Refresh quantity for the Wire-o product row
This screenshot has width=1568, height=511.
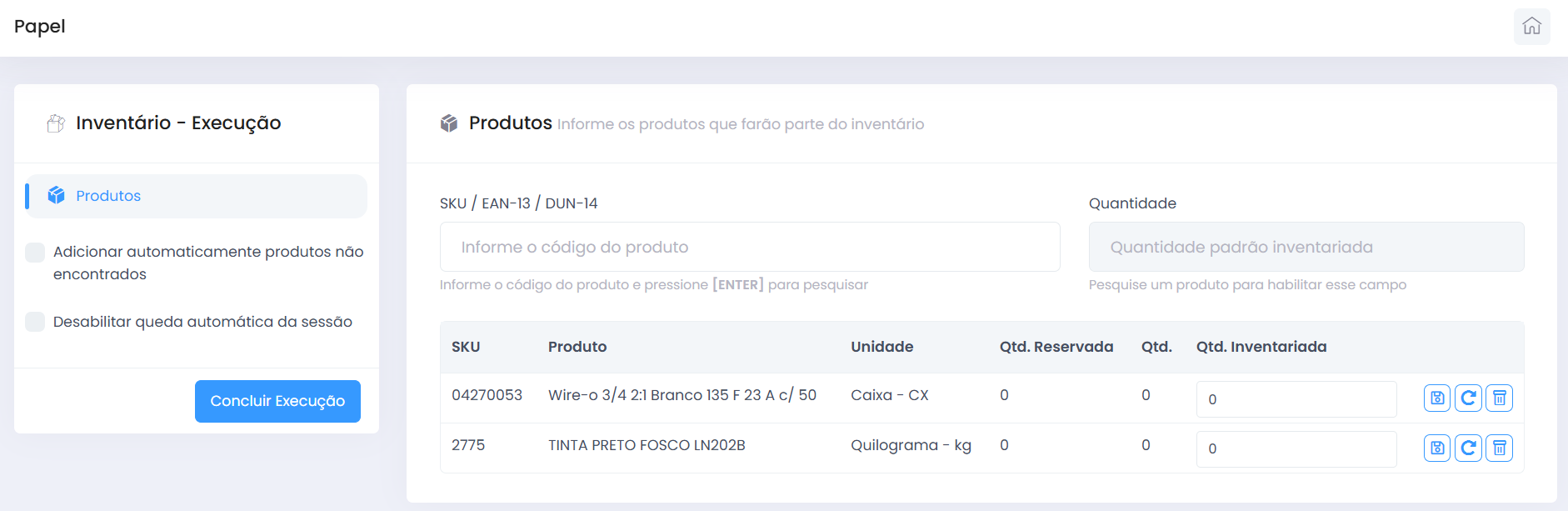point(1468,398)
